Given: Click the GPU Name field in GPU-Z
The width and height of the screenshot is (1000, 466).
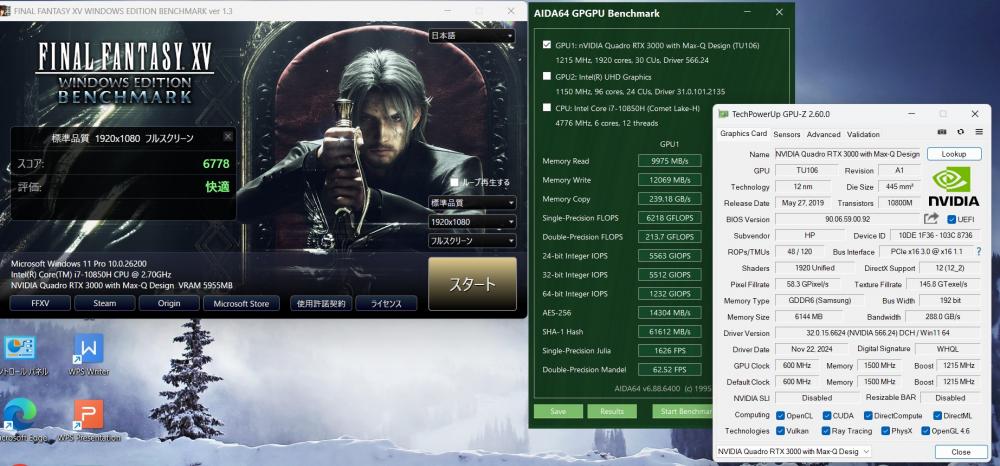Looking at the screenshot, I should click(x=848, y=154).
